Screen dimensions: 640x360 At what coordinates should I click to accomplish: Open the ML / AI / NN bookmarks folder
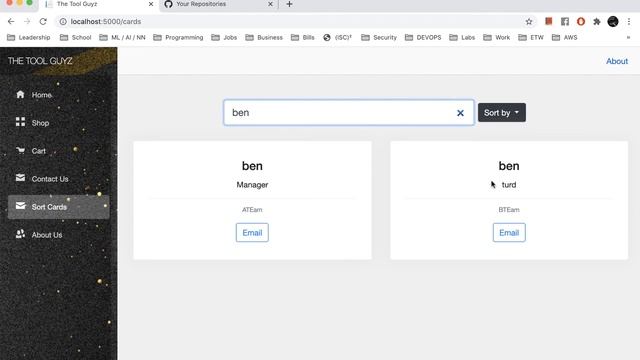click(x=122, y=38)
